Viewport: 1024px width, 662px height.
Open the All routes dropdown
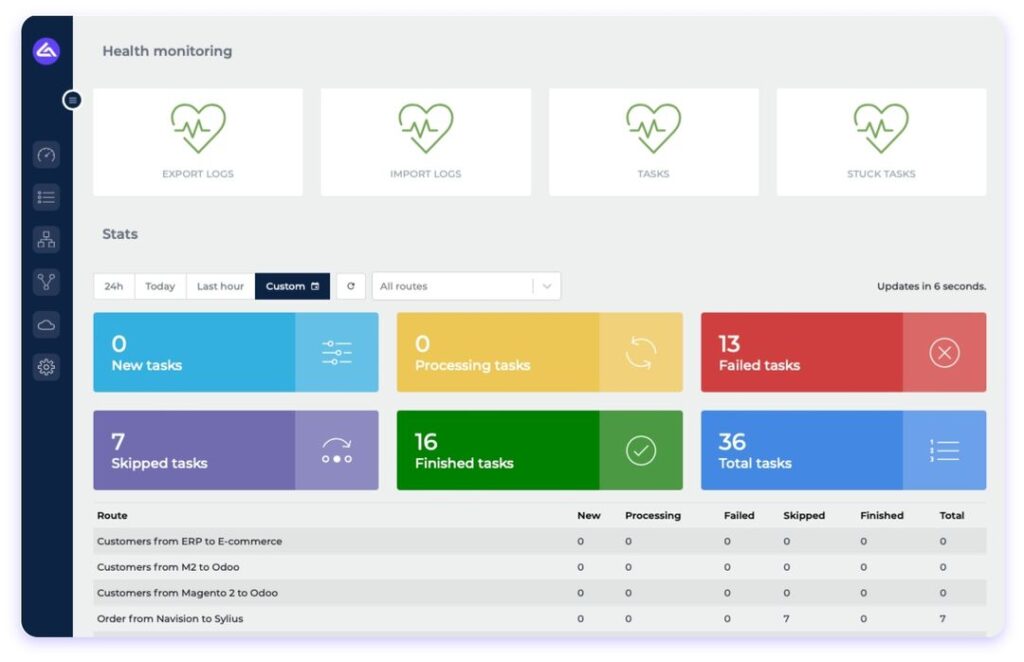pyautogui.click(x=465, y=286)
